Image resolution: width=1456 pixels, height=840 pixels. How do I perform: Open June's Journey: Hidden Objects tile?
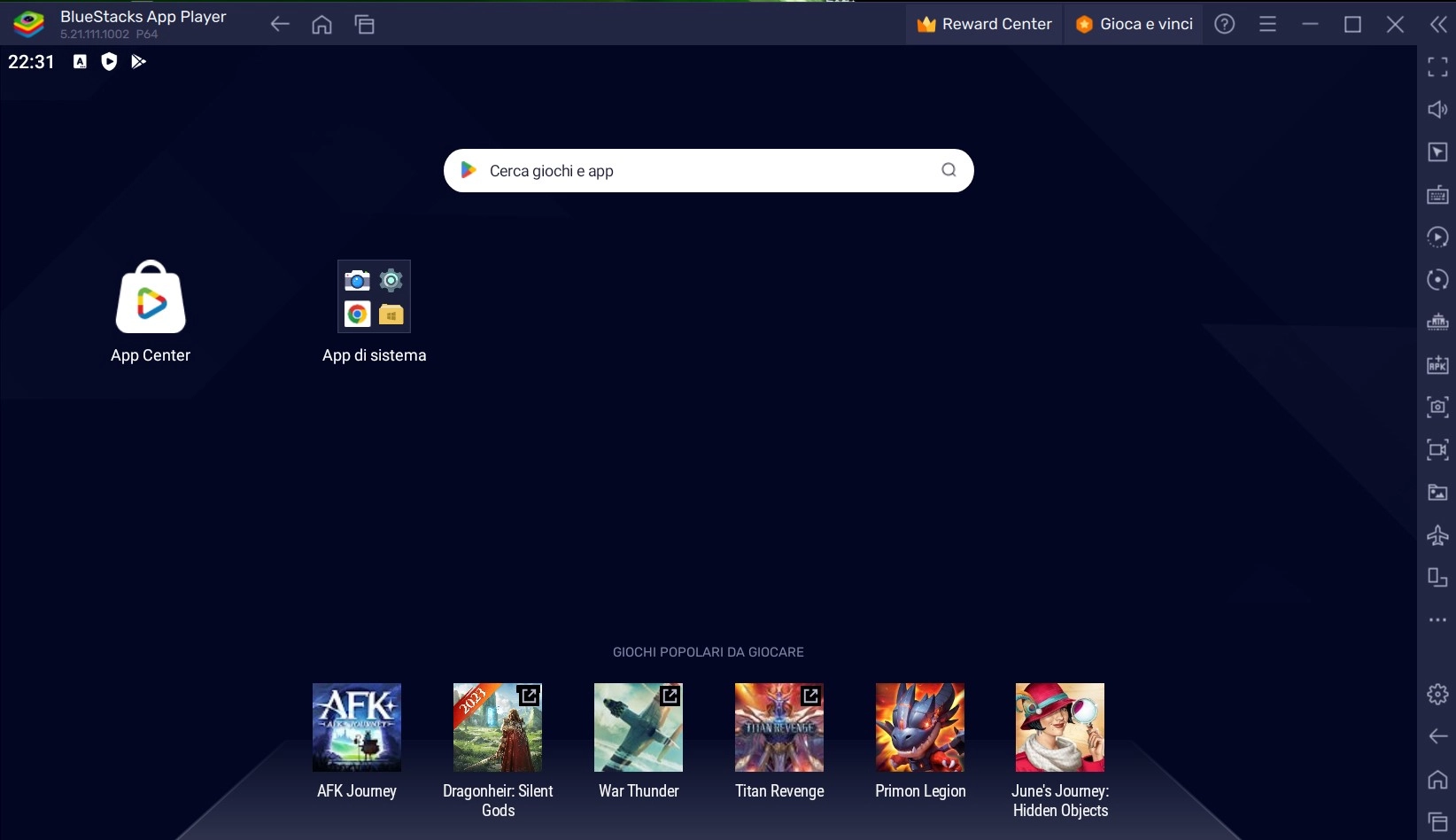[x=1060, y=727]
